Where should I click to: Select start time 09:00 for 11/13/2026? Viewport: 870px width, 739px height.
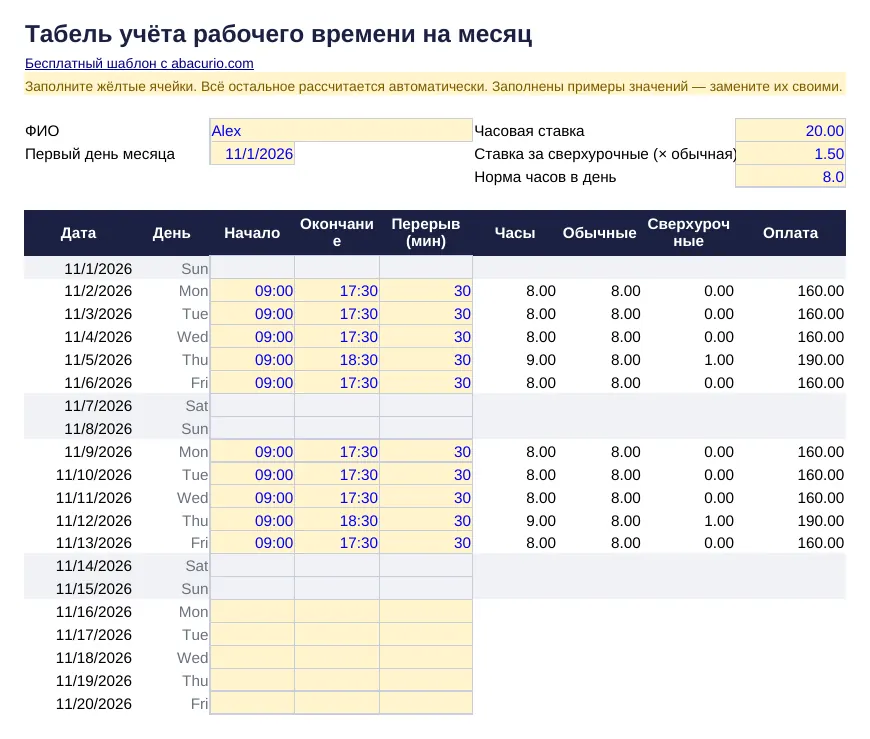click(252, 543)
